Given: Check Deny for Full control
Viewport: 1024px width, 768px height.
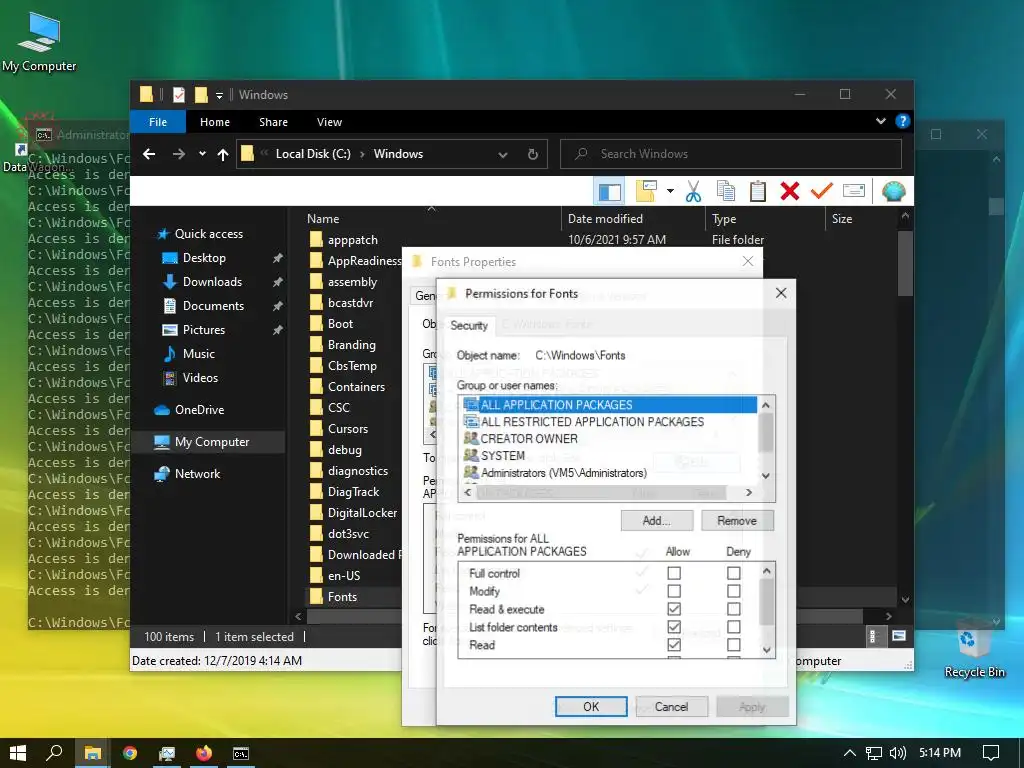Looking at the screenshot, I should click(733, 573).
